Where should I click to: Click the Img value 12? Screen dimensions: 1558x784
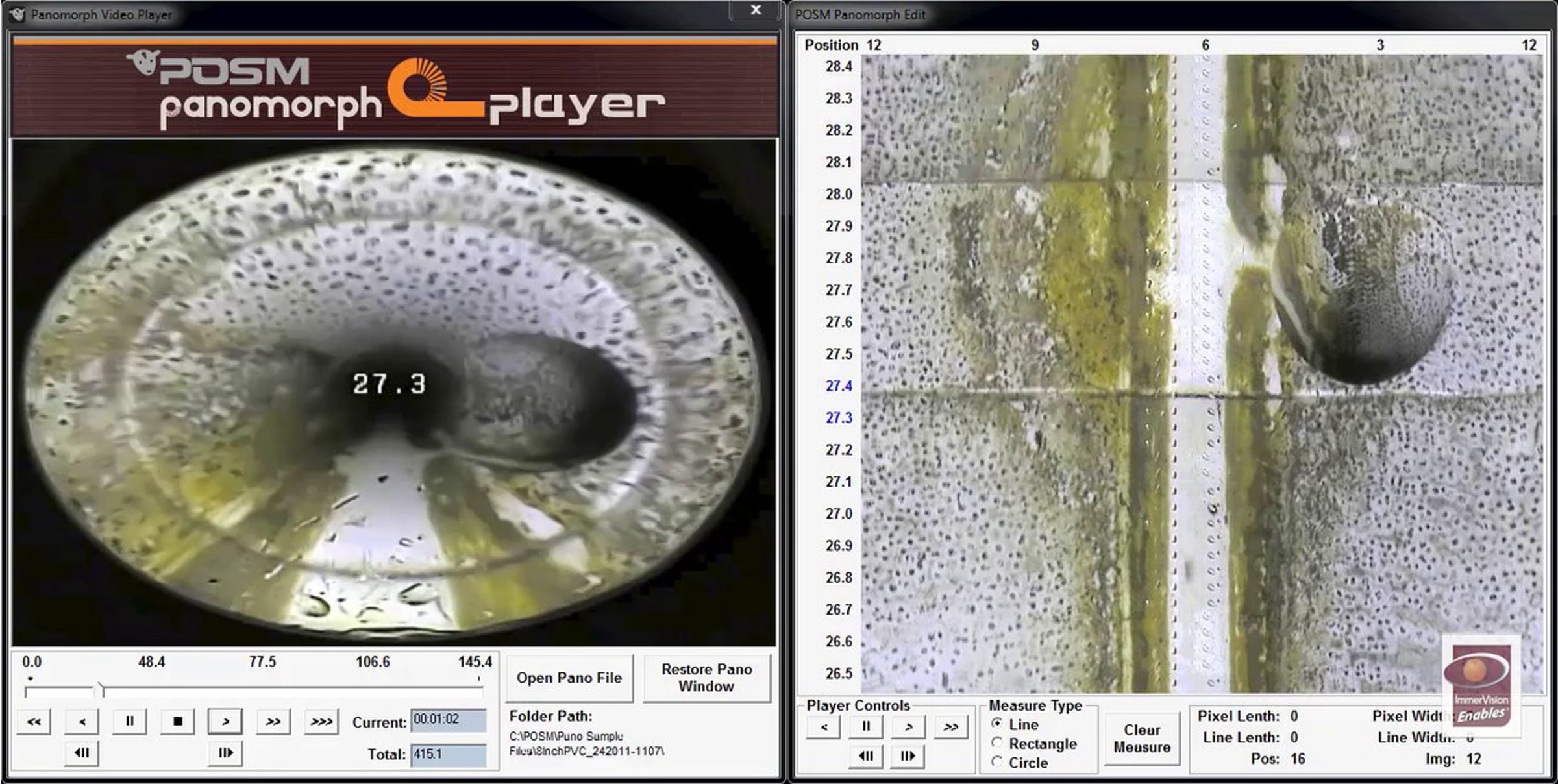1474,759
